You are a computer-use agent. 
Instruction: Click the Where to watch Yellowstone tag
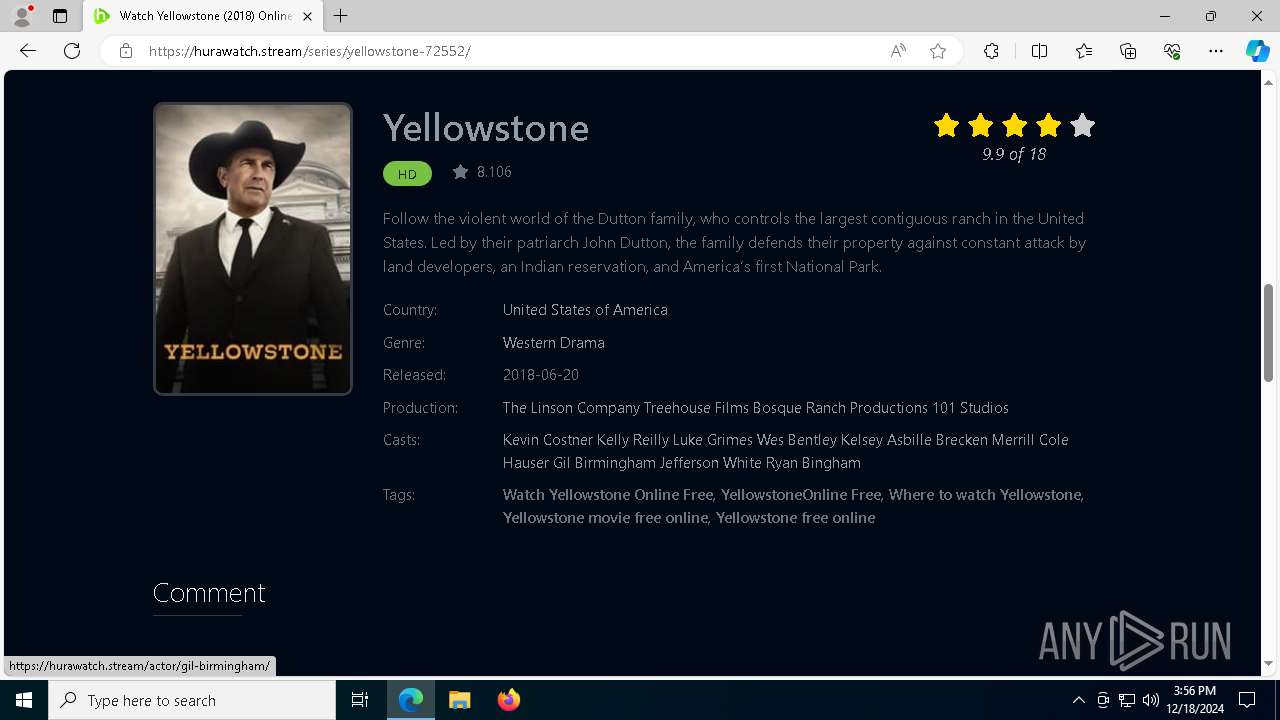pos(985,495)
